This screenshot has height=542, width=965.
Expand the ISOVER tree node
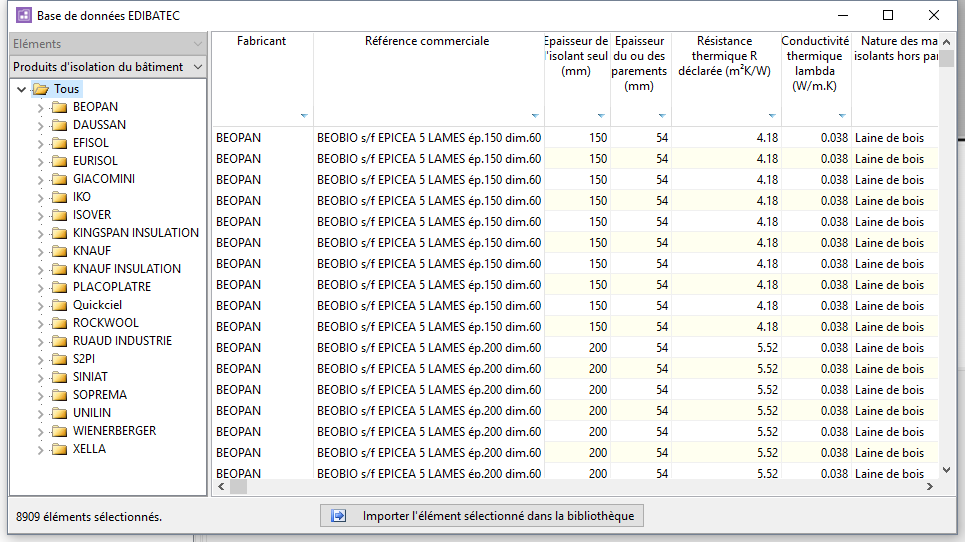pos(41,215)
